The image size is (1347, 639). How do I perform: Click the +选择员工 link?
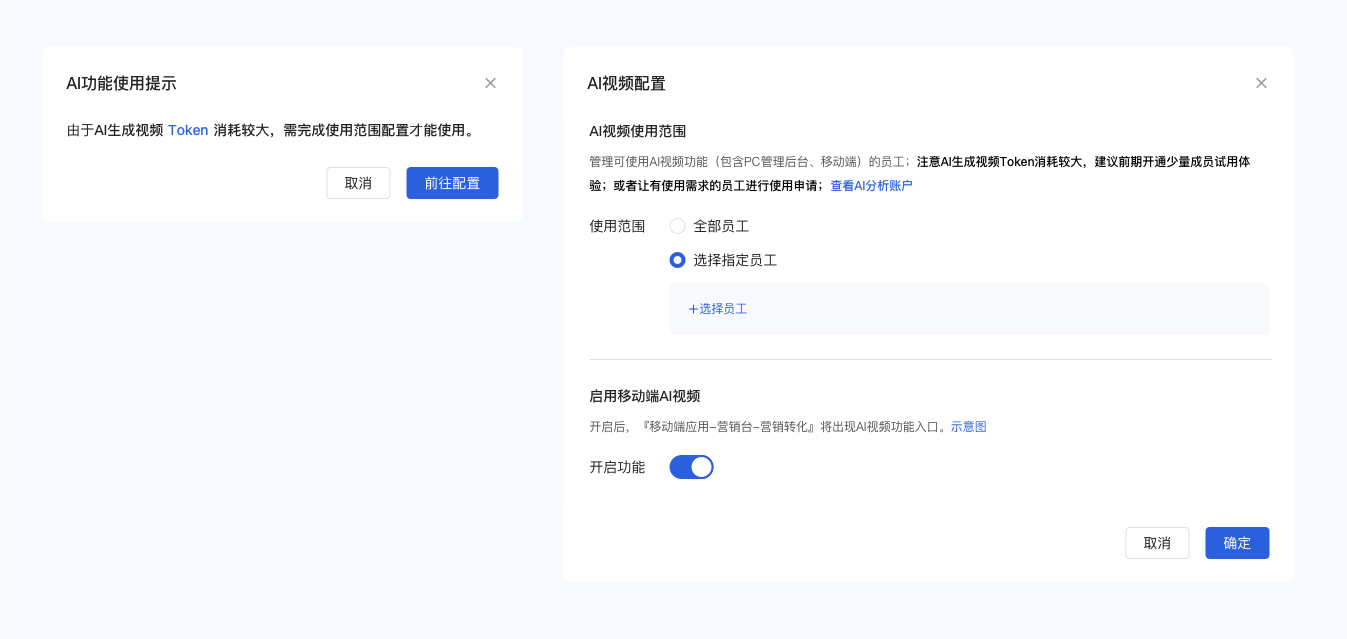coord(718,309)
